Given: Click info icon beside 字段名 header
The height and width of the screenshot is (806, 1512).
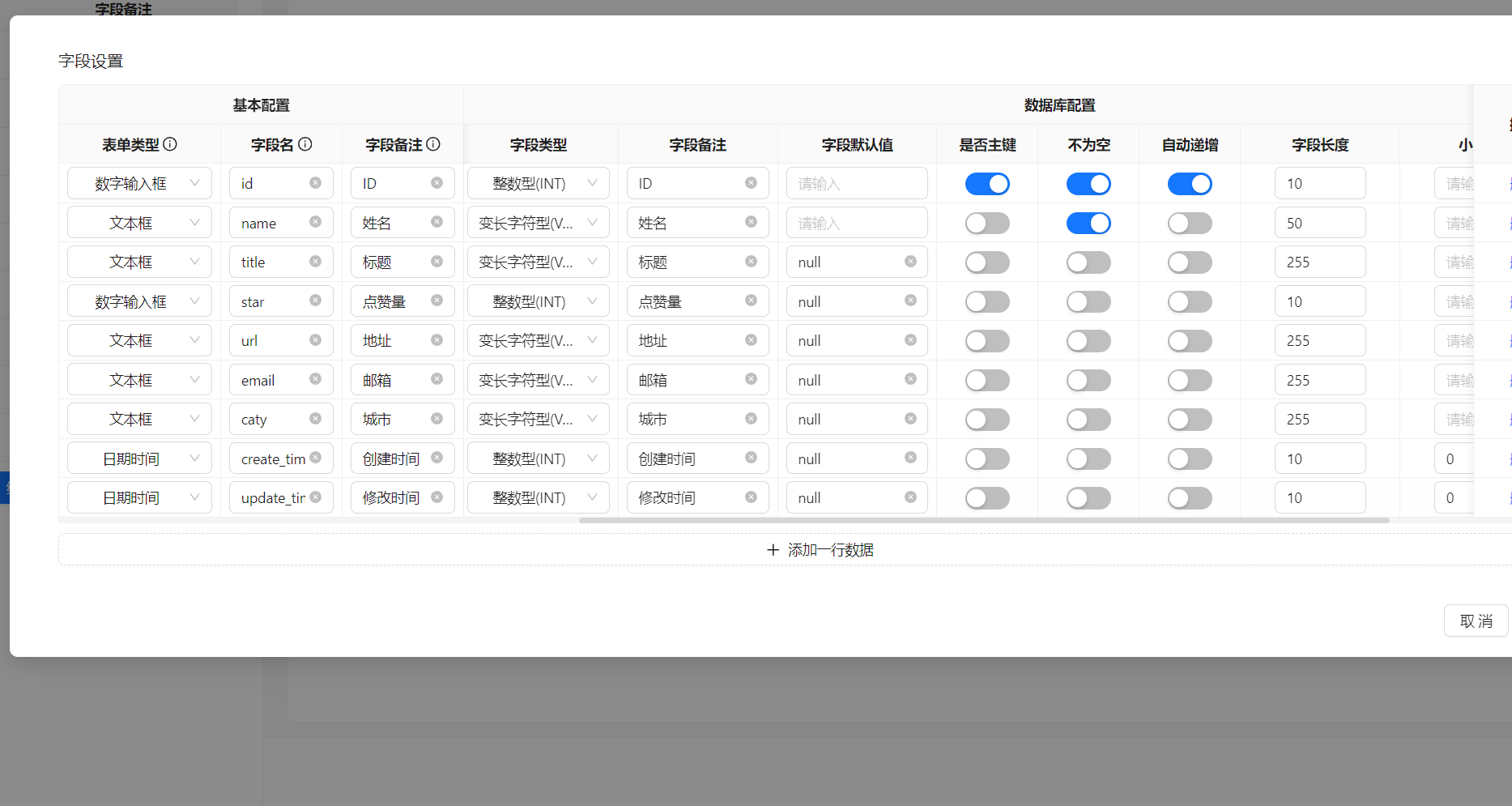Looking at the screenshot, I should point(305,144).
